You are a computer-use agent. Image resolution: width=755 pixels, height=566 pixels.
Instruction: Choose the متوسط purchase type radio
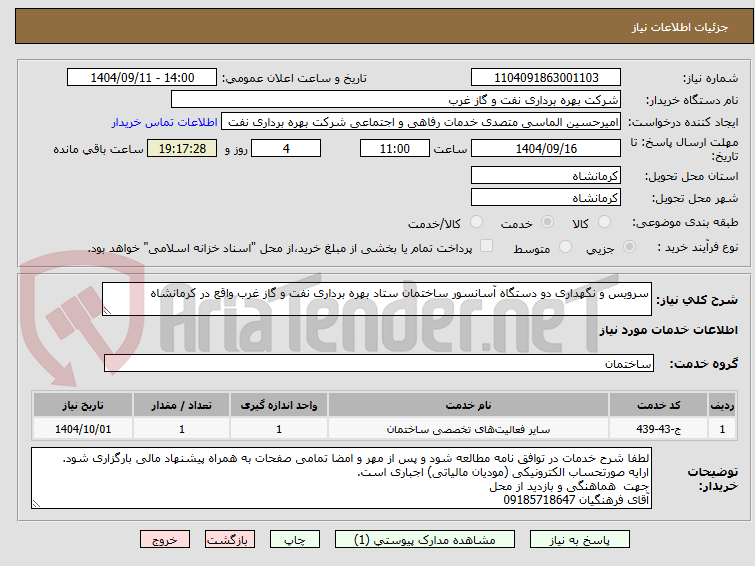(x=566, y=247)
